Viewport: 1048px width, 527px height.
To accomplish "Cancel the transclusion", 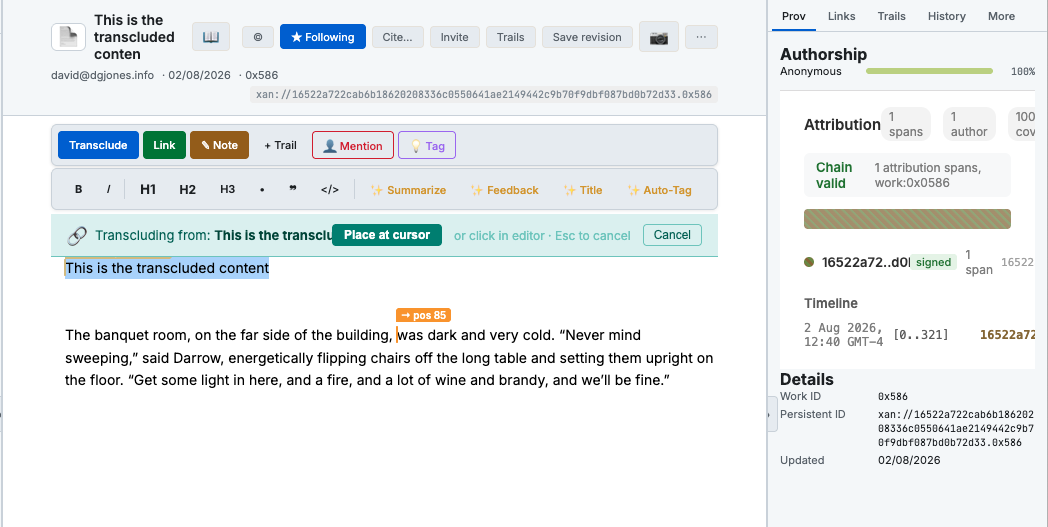I will (x=672, y=235).
